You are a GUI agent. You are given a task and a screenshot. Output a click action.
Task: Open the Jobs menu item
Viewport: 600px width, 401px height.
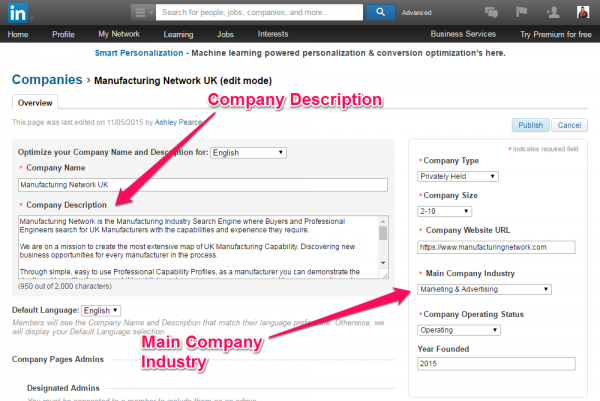(225, 34)
